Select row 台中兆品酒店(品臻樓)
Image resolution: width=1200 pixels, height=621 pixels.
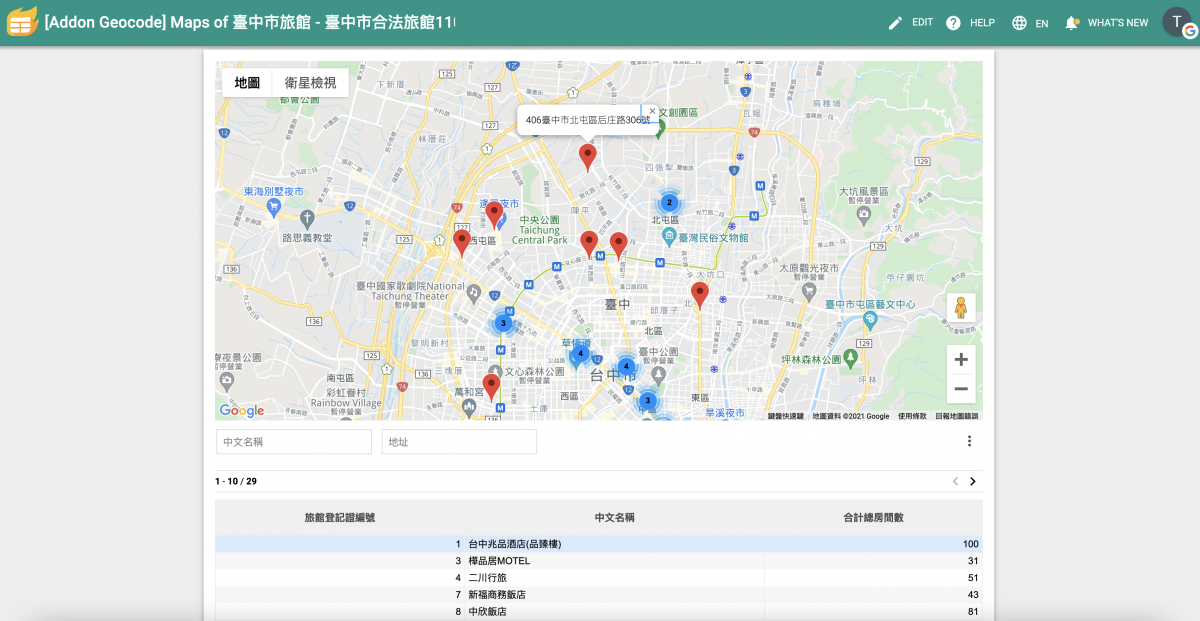(599, 544)
